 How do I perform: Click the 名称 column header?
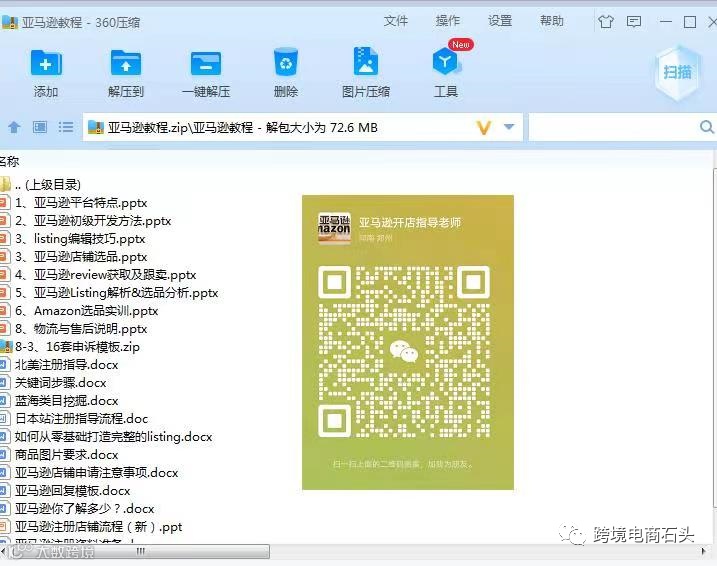[9, 161]
